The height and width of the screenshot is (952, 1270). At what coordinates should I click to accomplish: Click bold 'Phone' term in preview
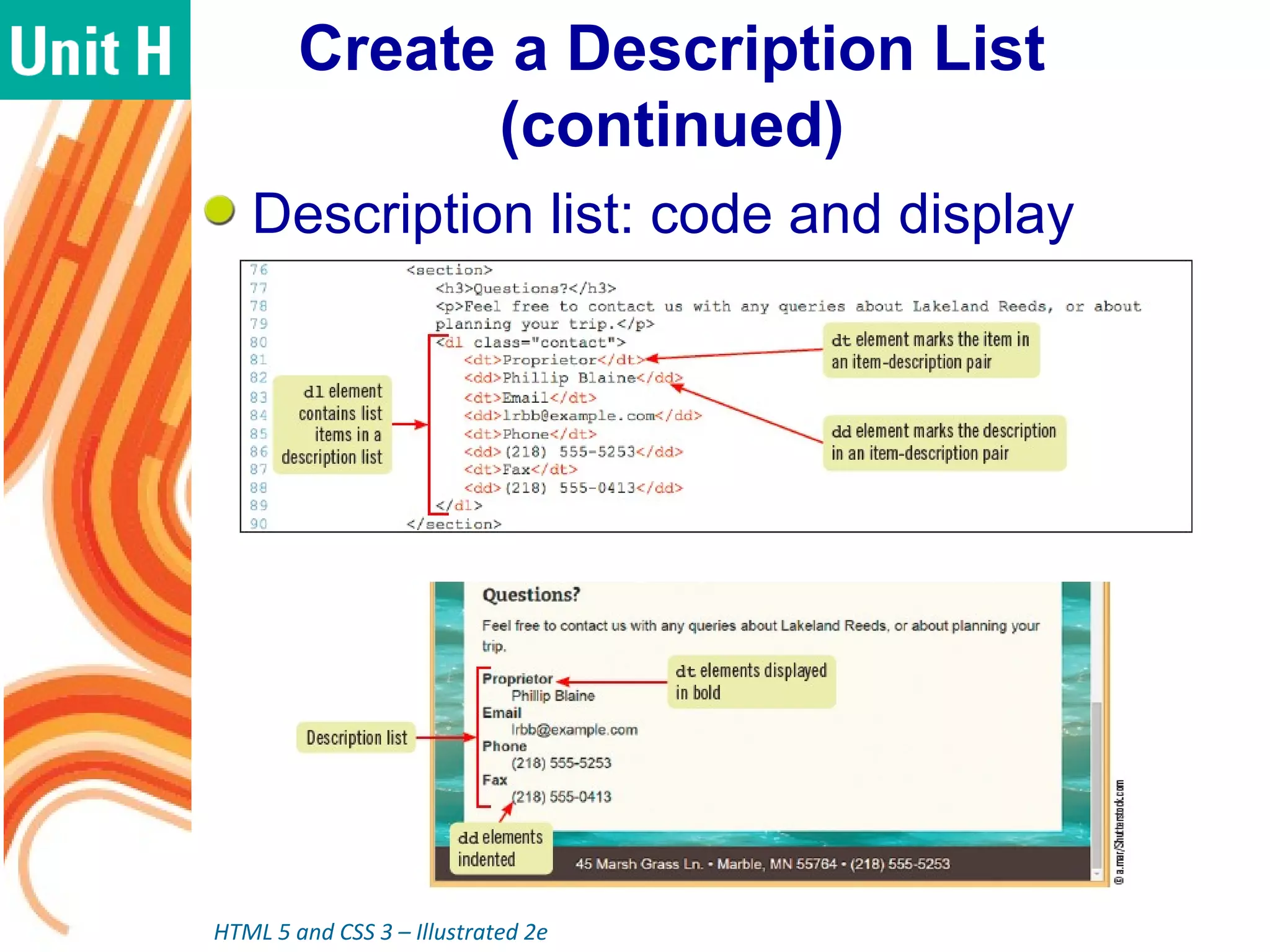[504, 746]
